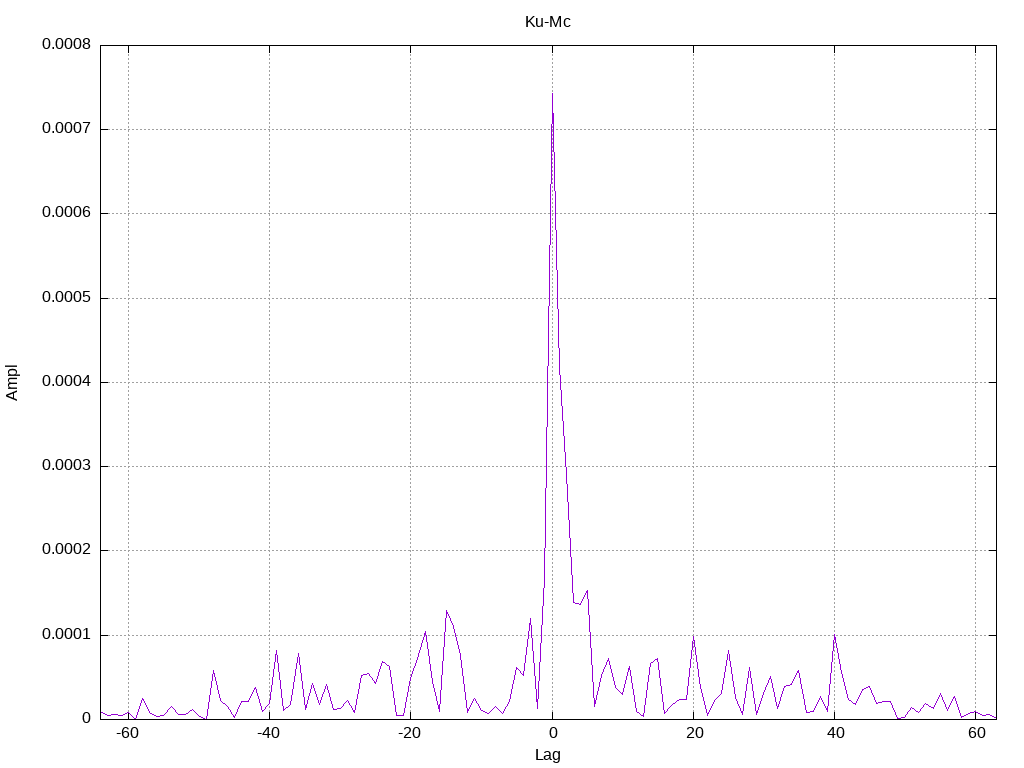Click the -20 x-axis tick label
This screenshot has height=768, width=1024.
(x=409, y=733)
